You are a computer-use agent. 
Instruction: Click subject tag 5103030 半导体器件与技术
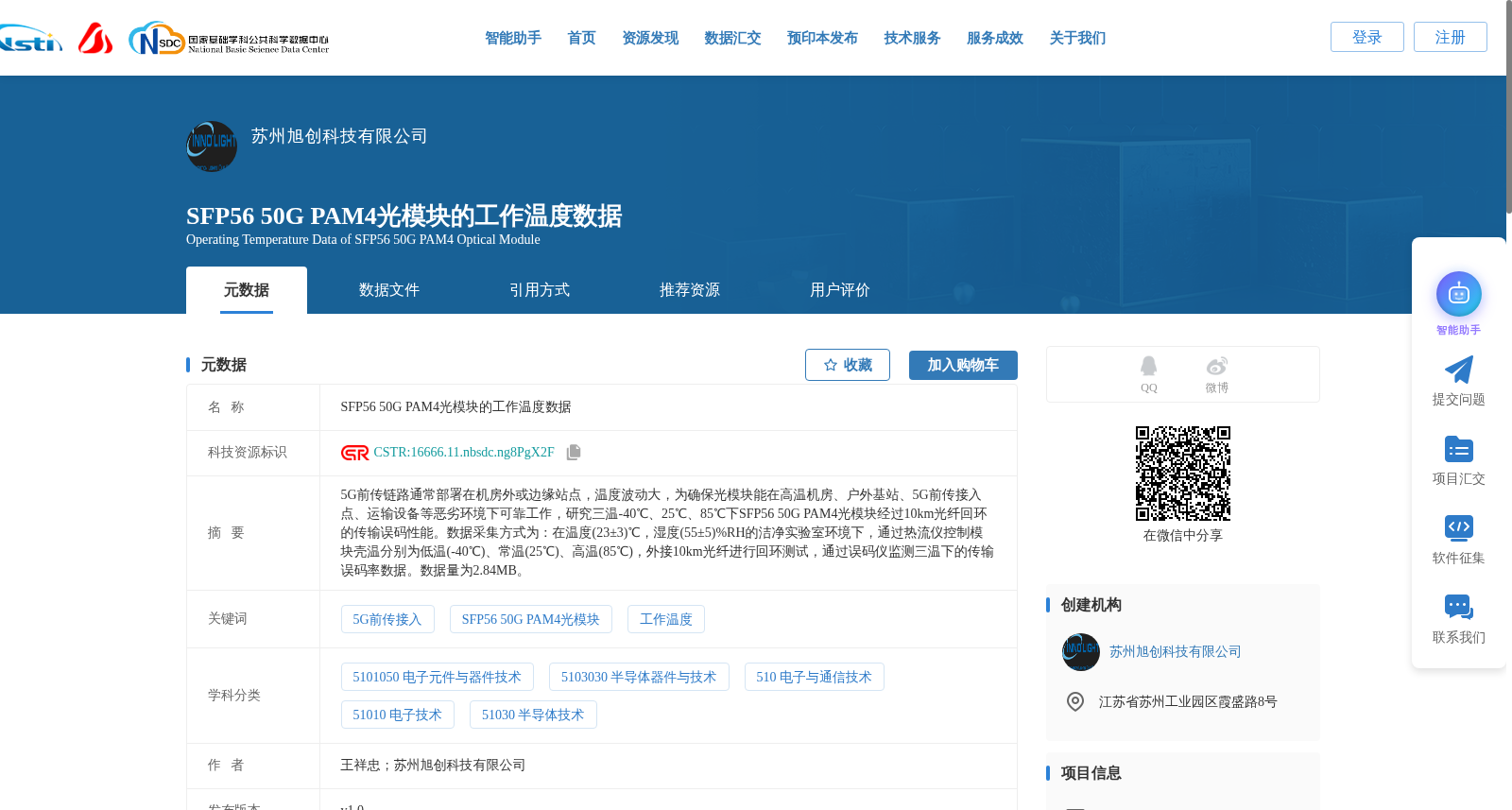pyautogui.click(x=639, y=677)
